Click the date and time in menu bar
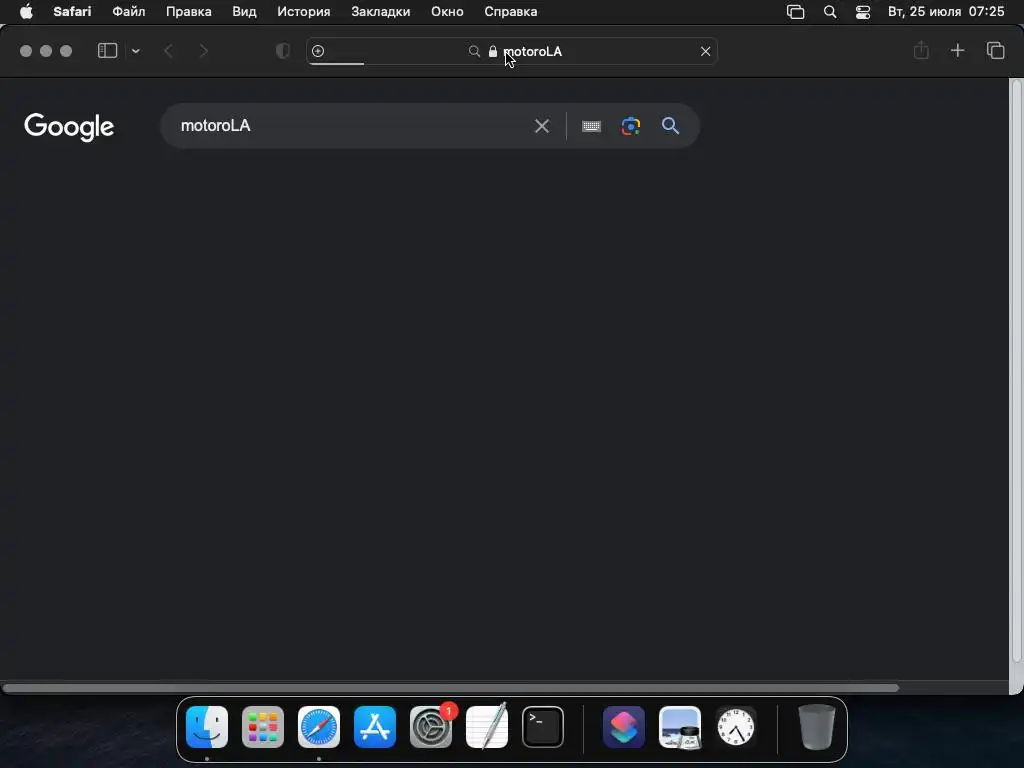 tap(946, 12)
